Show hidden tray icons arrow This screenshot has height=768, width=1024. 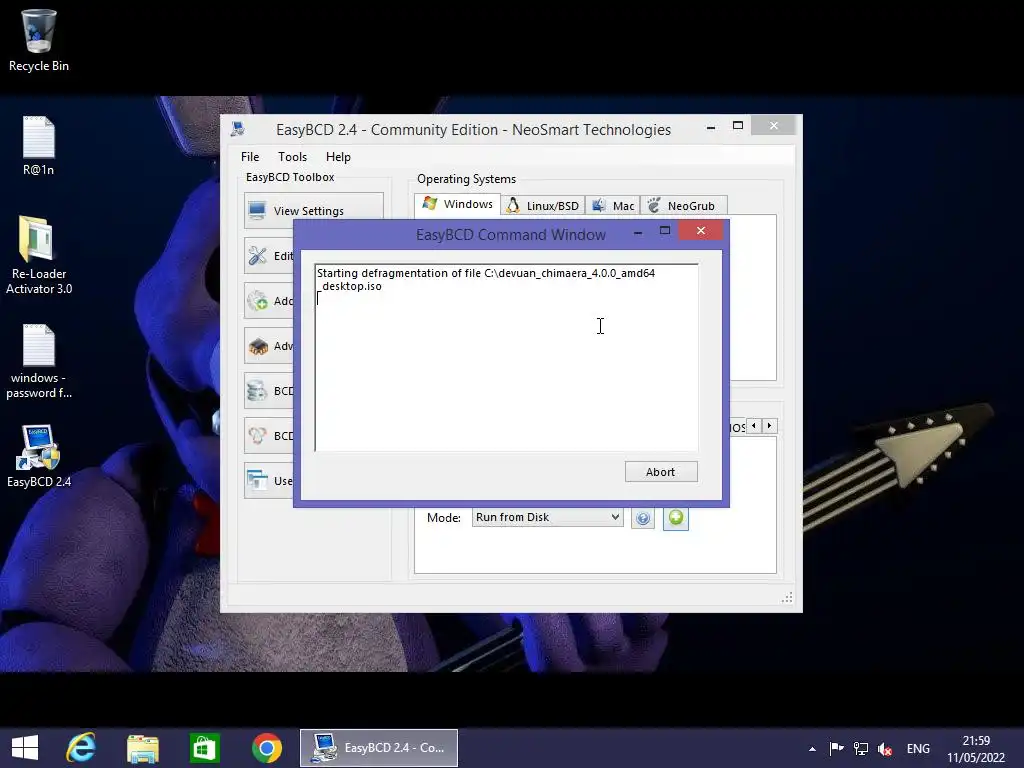tap(812, 749)
